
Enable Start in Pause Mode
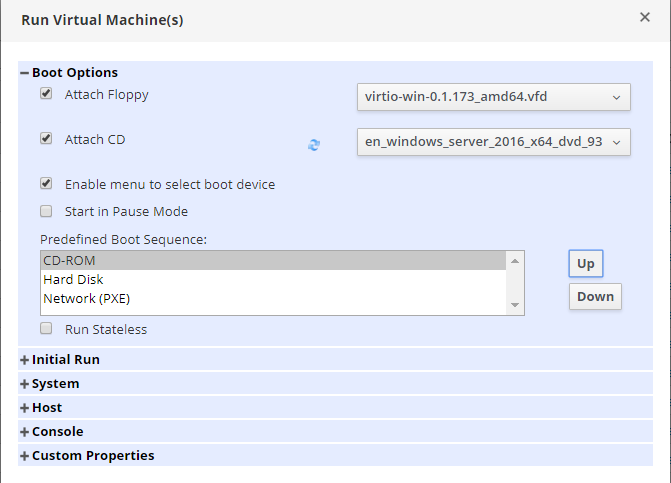46,211
